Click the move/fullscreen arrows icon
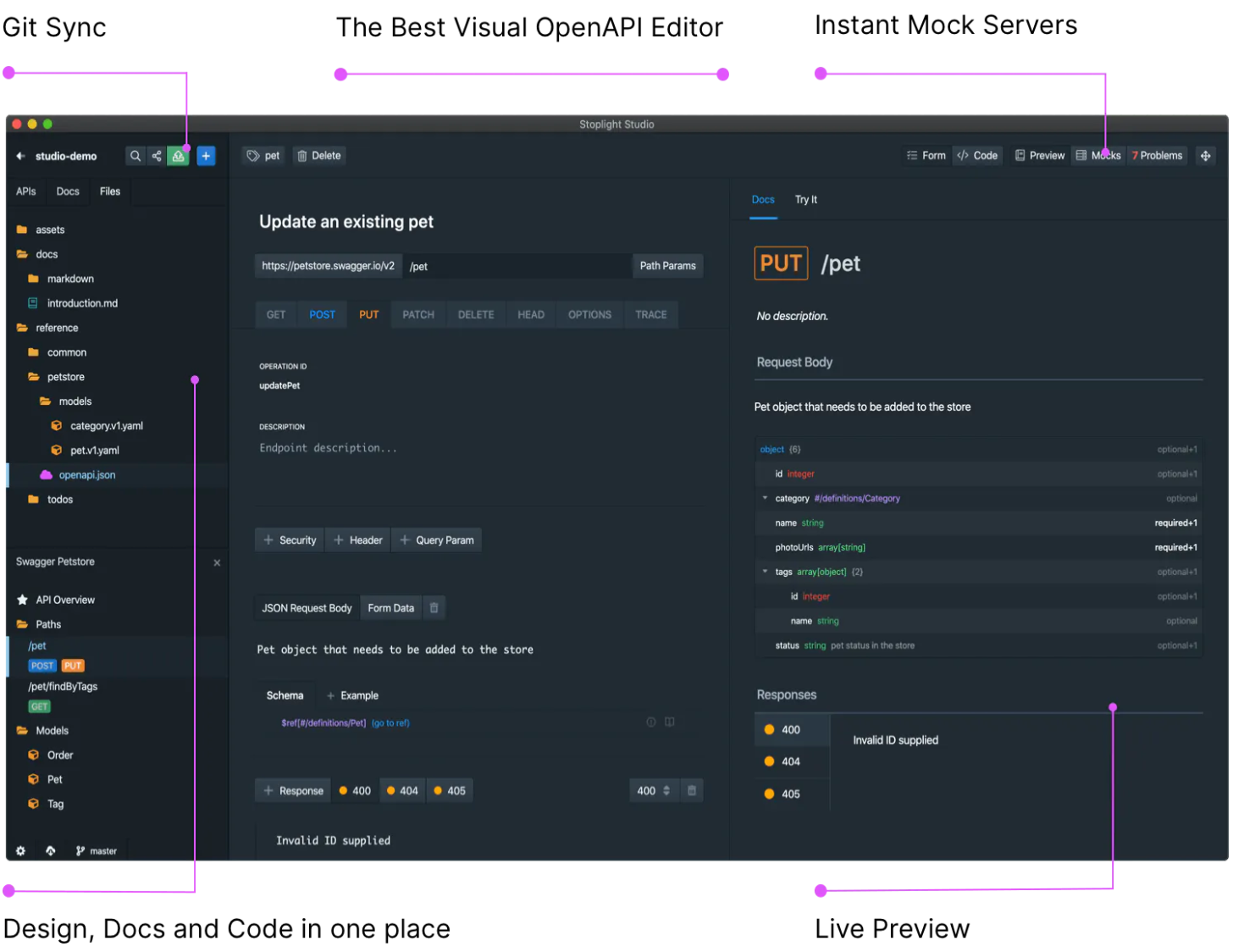Image resolution: width=1233 pixels, height=952 pixels. [x=1205, y=156]
